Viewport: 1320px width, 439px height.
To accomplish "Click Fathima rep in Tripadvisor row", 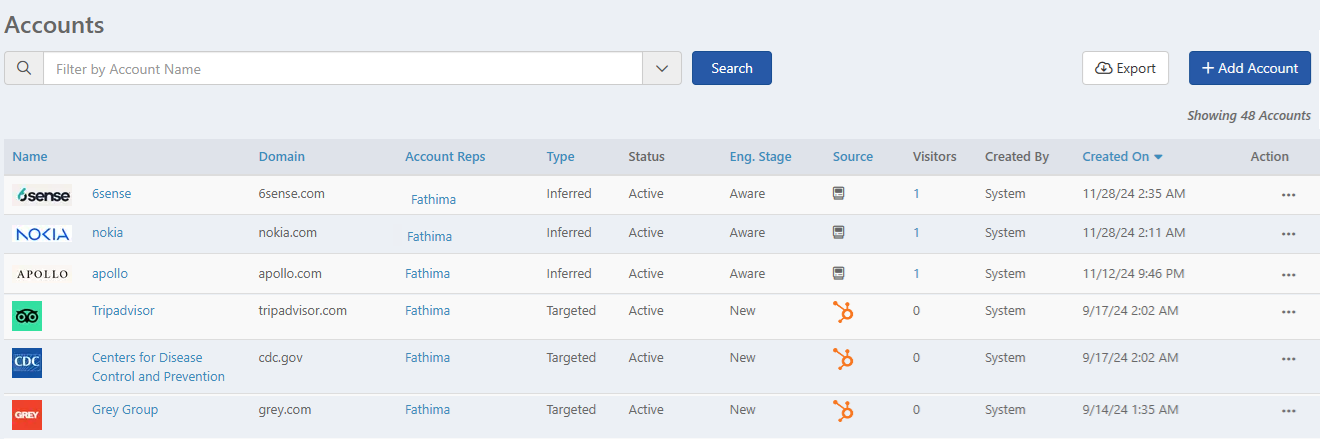I will click(427, 311).
